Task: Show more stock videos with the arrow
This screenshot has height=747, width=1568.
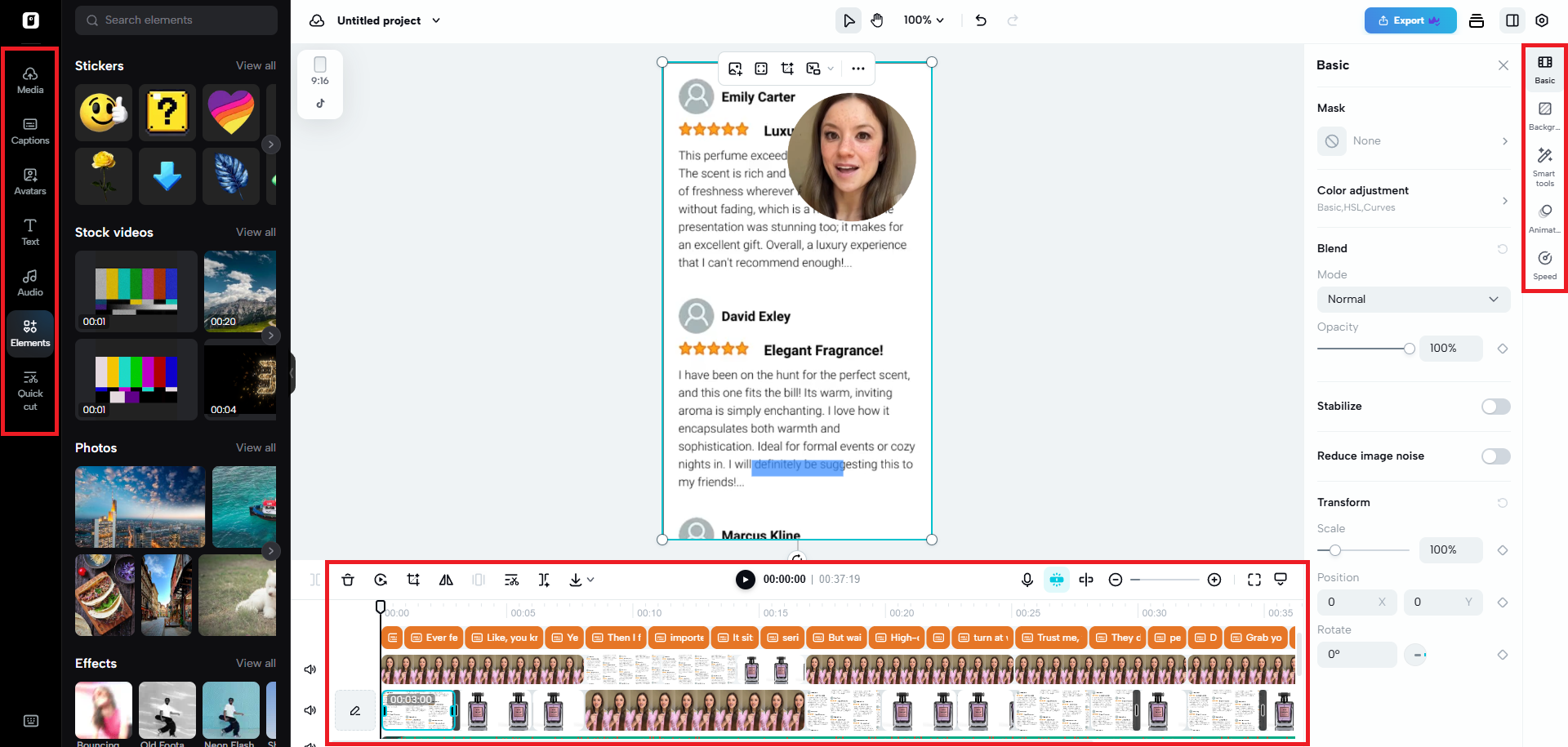Action: 271,336
